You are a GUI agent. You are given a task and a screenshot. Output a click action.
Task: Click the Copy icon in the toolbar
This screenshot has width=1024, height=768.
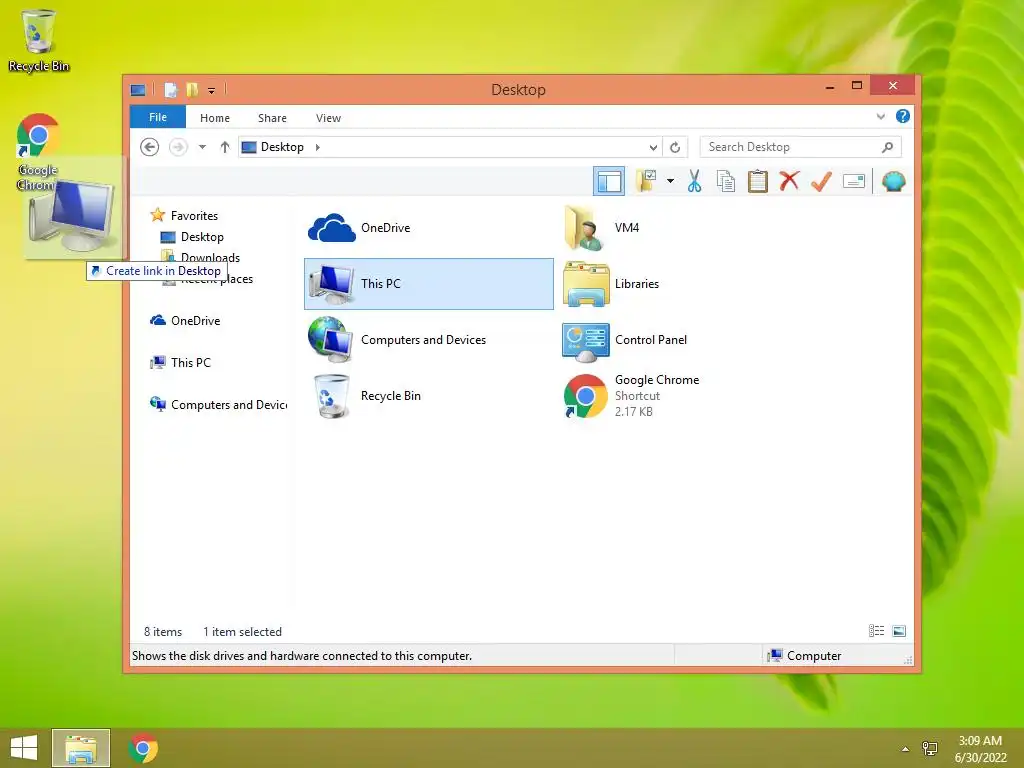coord(726,181)
